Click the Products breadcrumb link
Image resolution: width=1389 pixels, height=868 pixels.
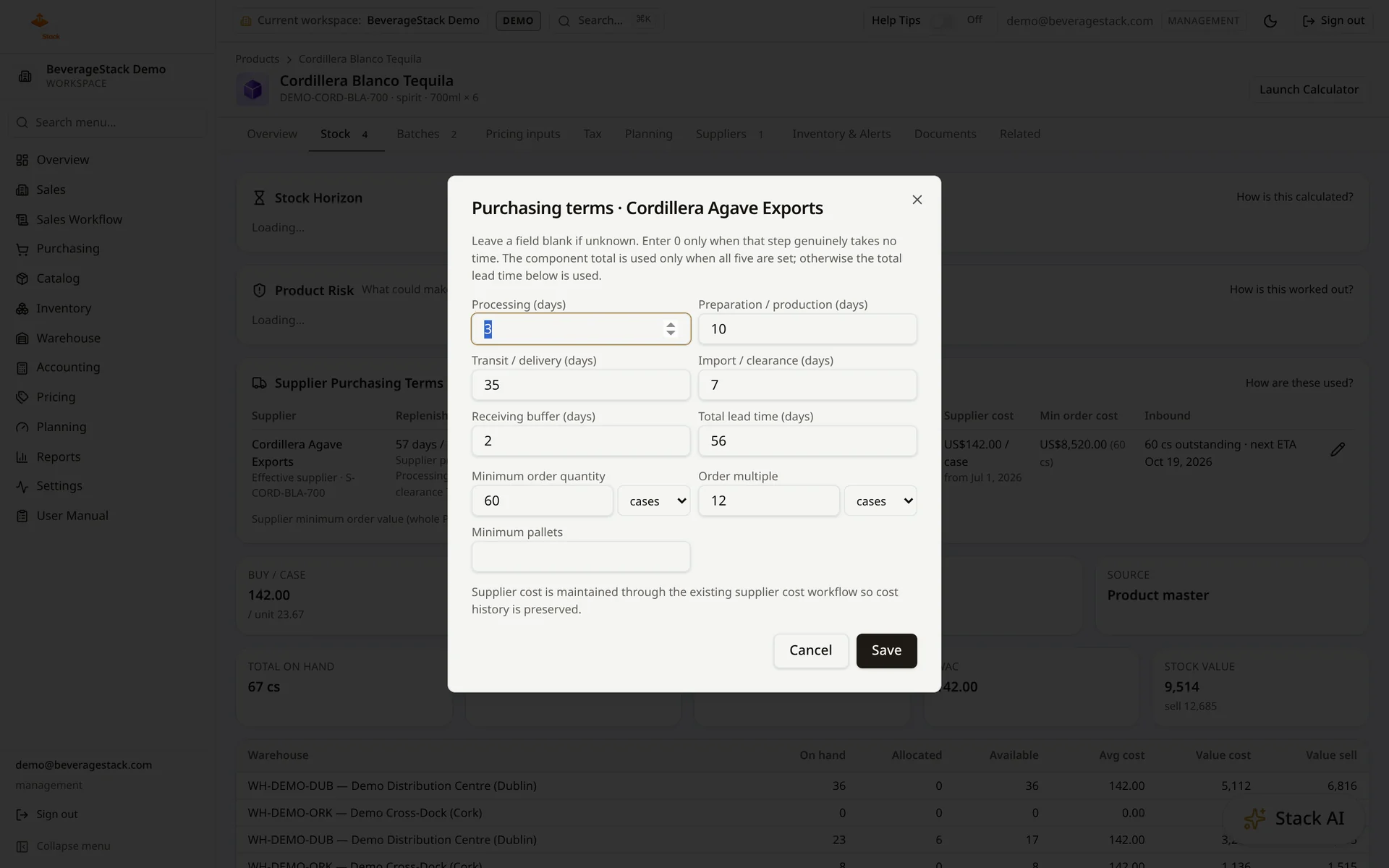click(257, 59)
